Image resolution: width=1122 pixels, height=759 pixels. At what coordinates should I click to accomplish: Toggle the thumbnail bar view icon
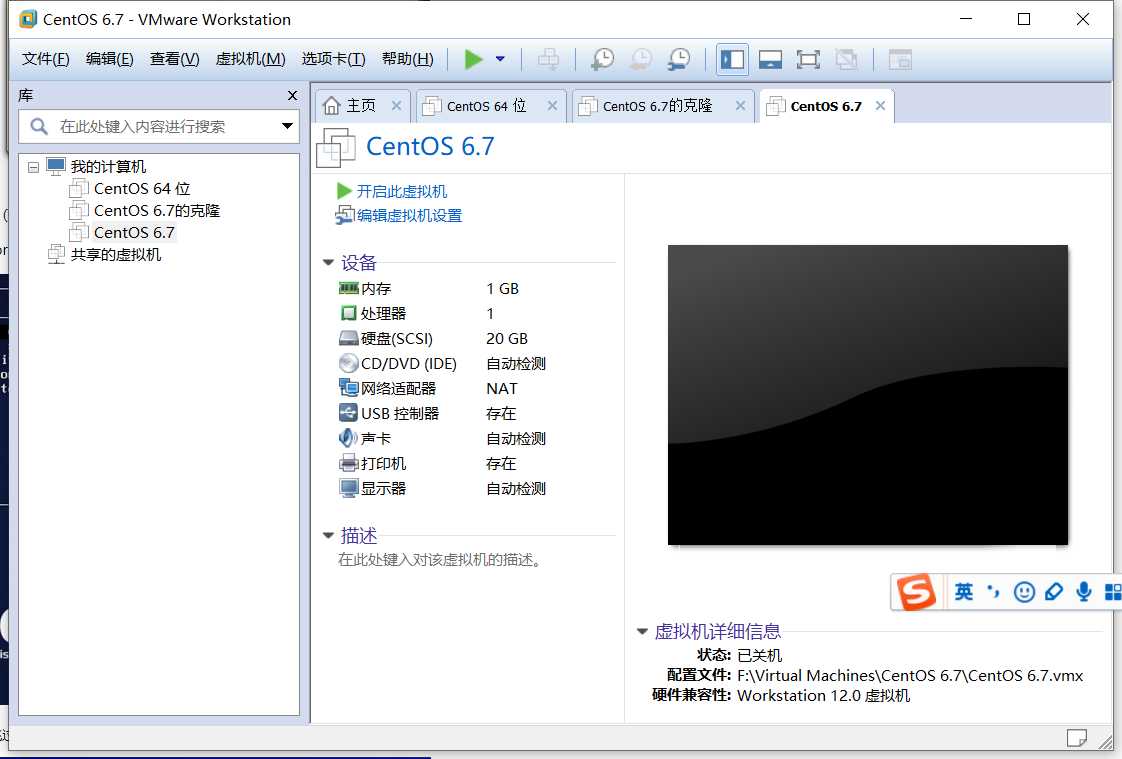tap(770, 59)
